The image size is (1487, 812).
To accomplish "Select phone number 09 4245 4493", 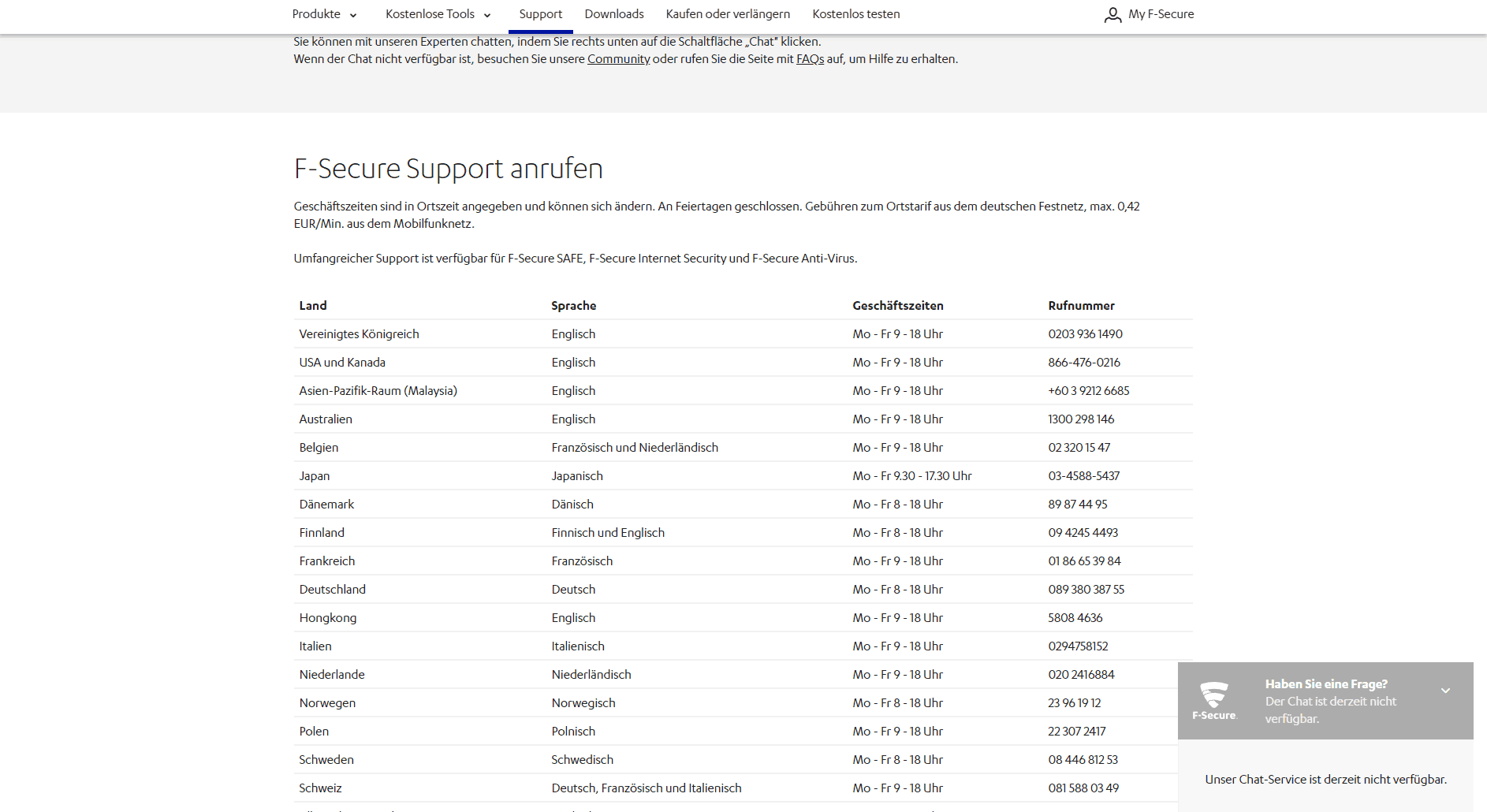I will coord(1083,533).
